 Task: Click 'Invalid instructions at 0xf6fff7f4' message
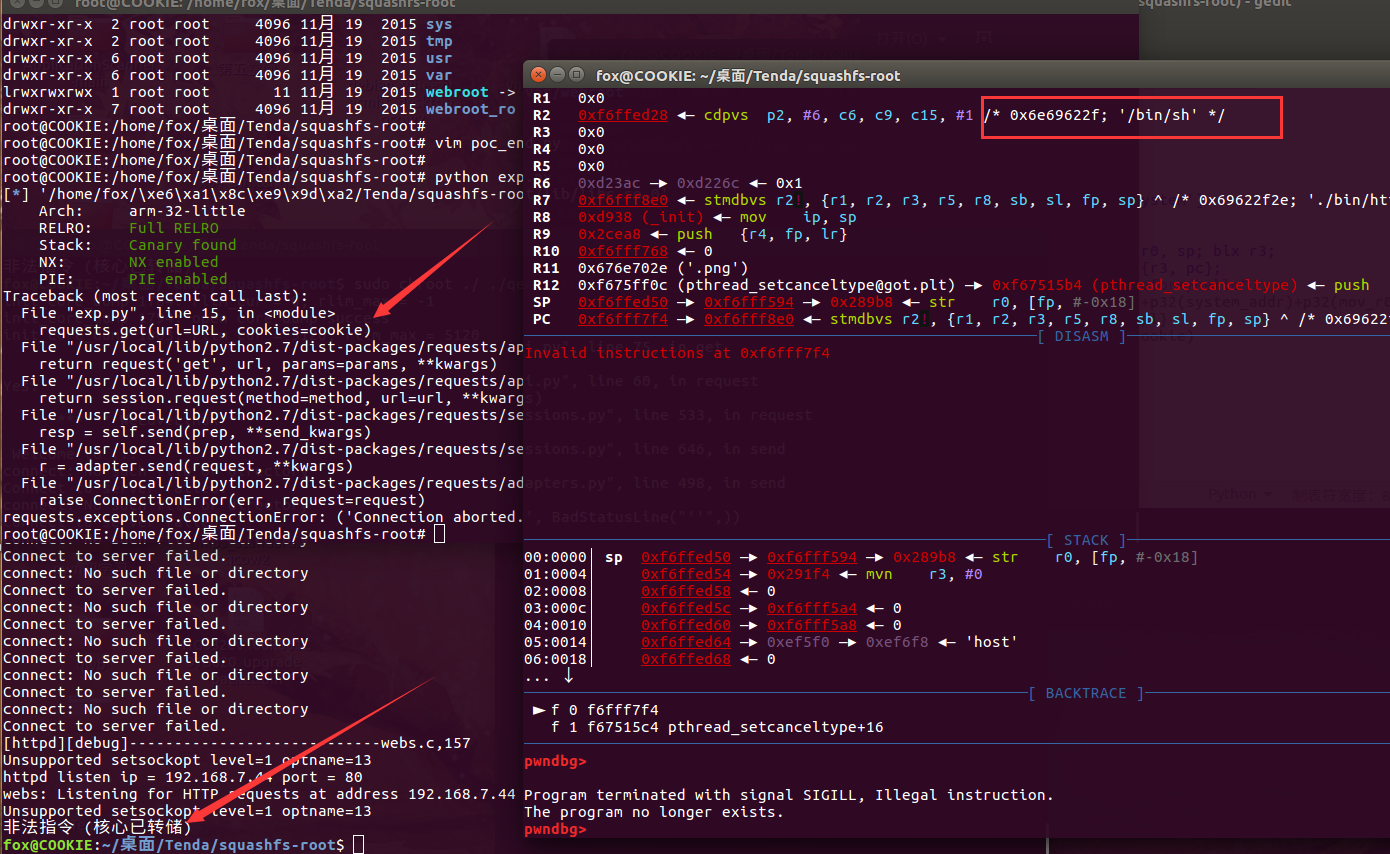tap(677, 353)
